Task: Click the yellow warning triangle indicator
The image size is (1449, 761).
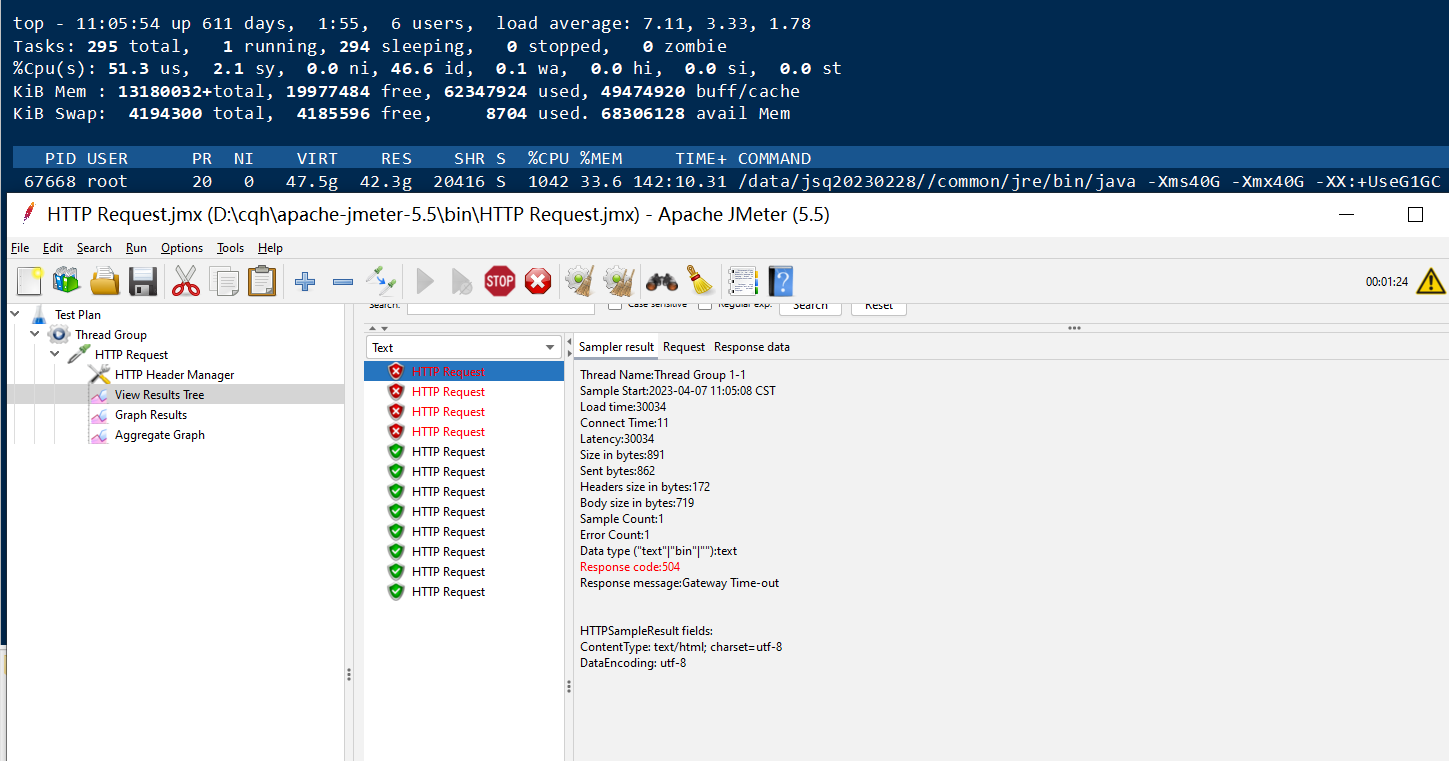Action: point(1430,281)
